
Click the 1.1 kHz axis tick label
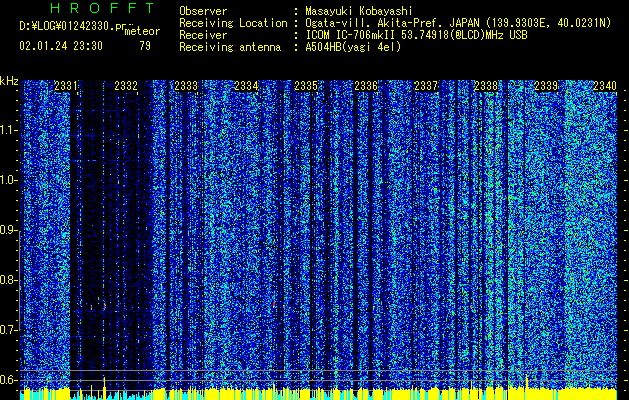tap(9, 131)
